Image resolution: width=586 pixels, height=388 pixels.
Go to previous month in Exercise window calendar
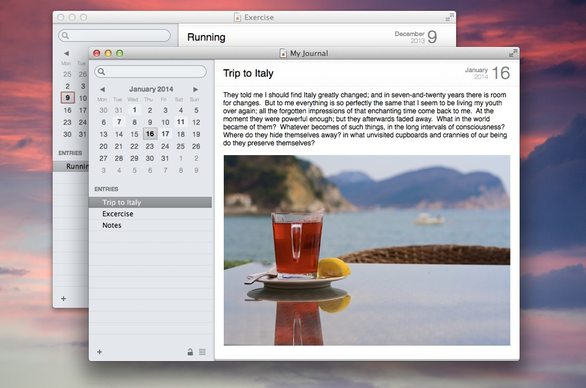point(66,53)
